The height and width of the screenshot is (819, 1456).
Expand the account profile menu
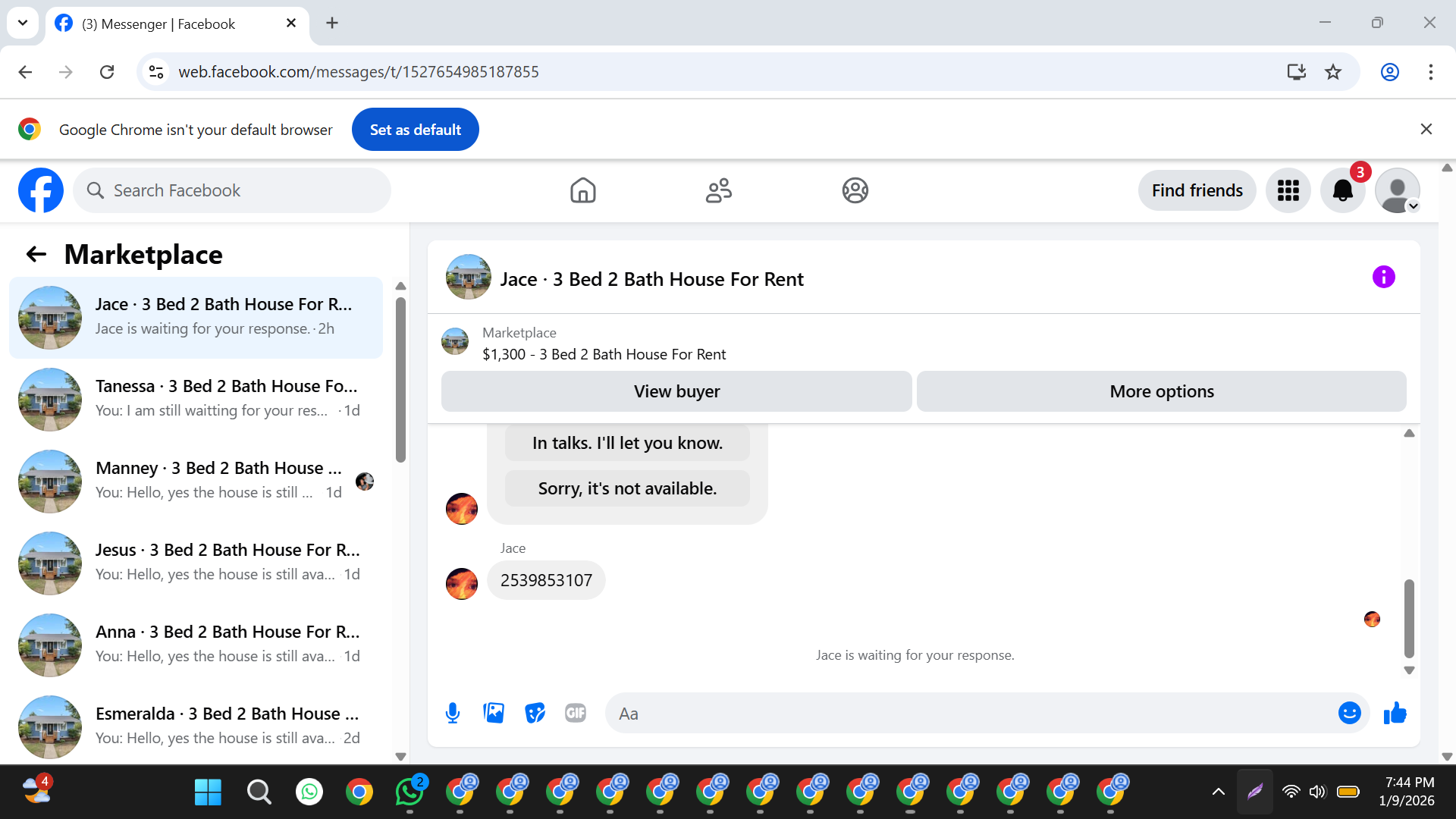[1397, 190]
